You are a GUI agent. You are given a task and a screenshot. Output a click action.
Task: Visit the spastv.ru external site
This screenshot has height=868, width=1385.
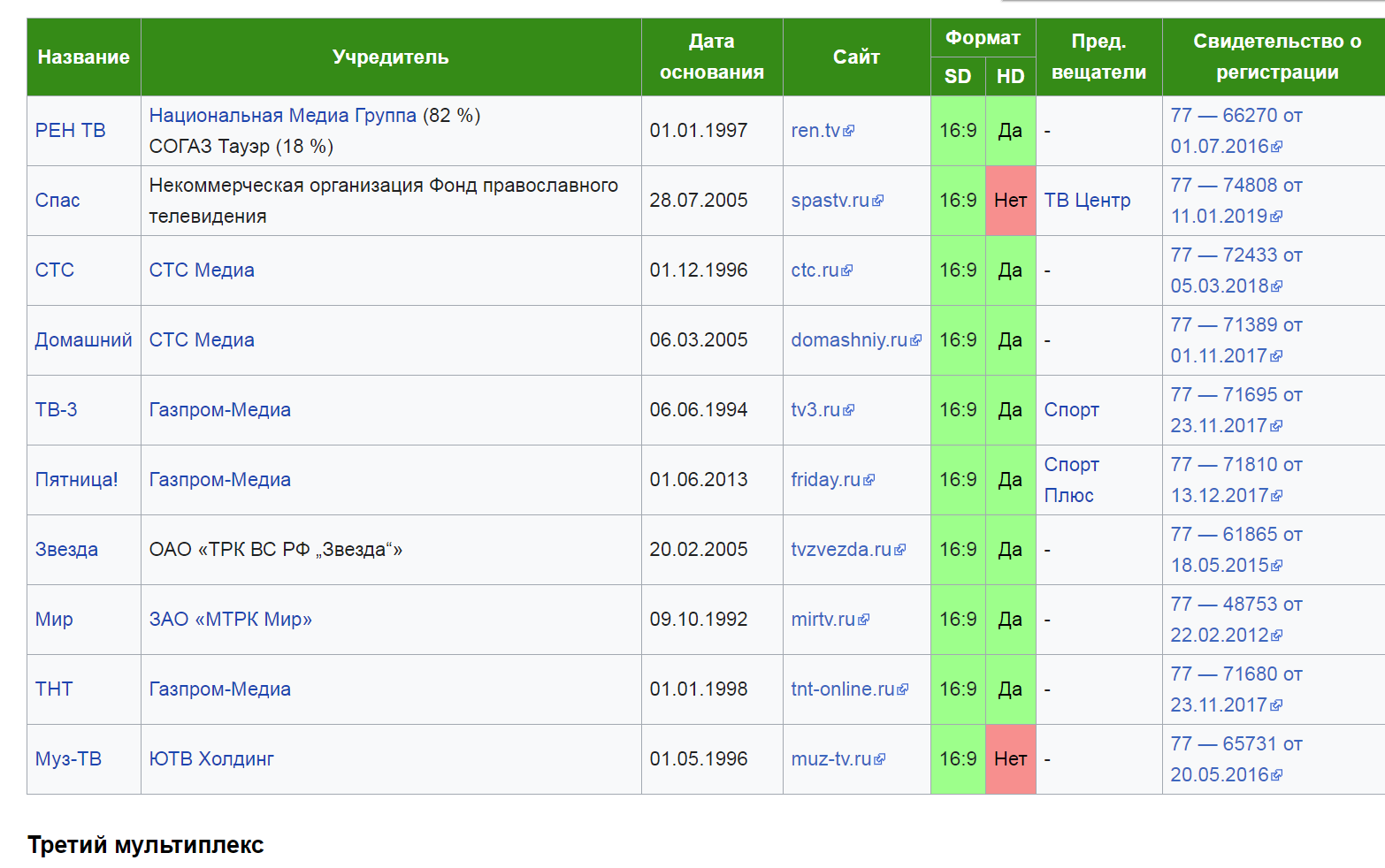click(837, 201)
